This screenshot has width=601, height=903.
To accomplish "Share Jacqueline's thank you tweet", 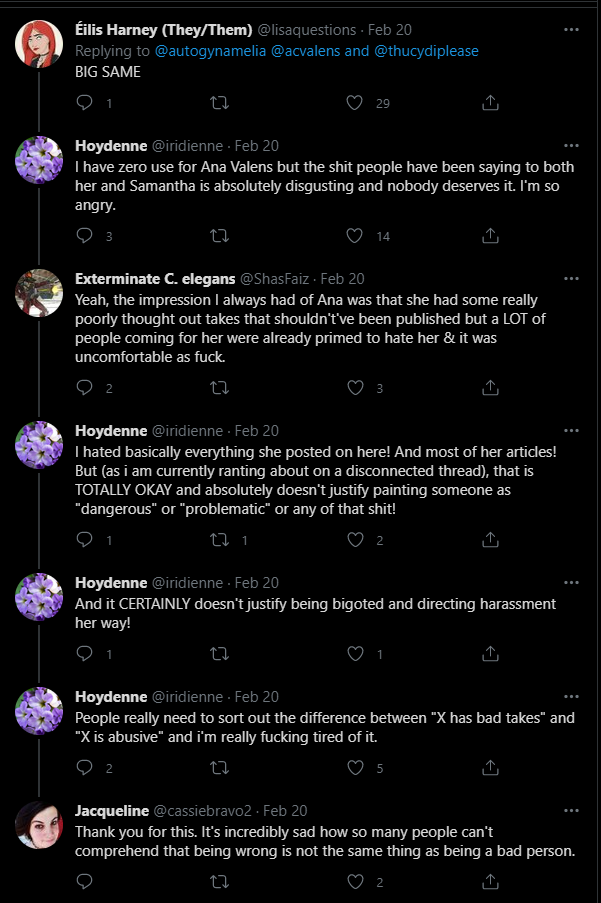I will [x=490, y=882].
